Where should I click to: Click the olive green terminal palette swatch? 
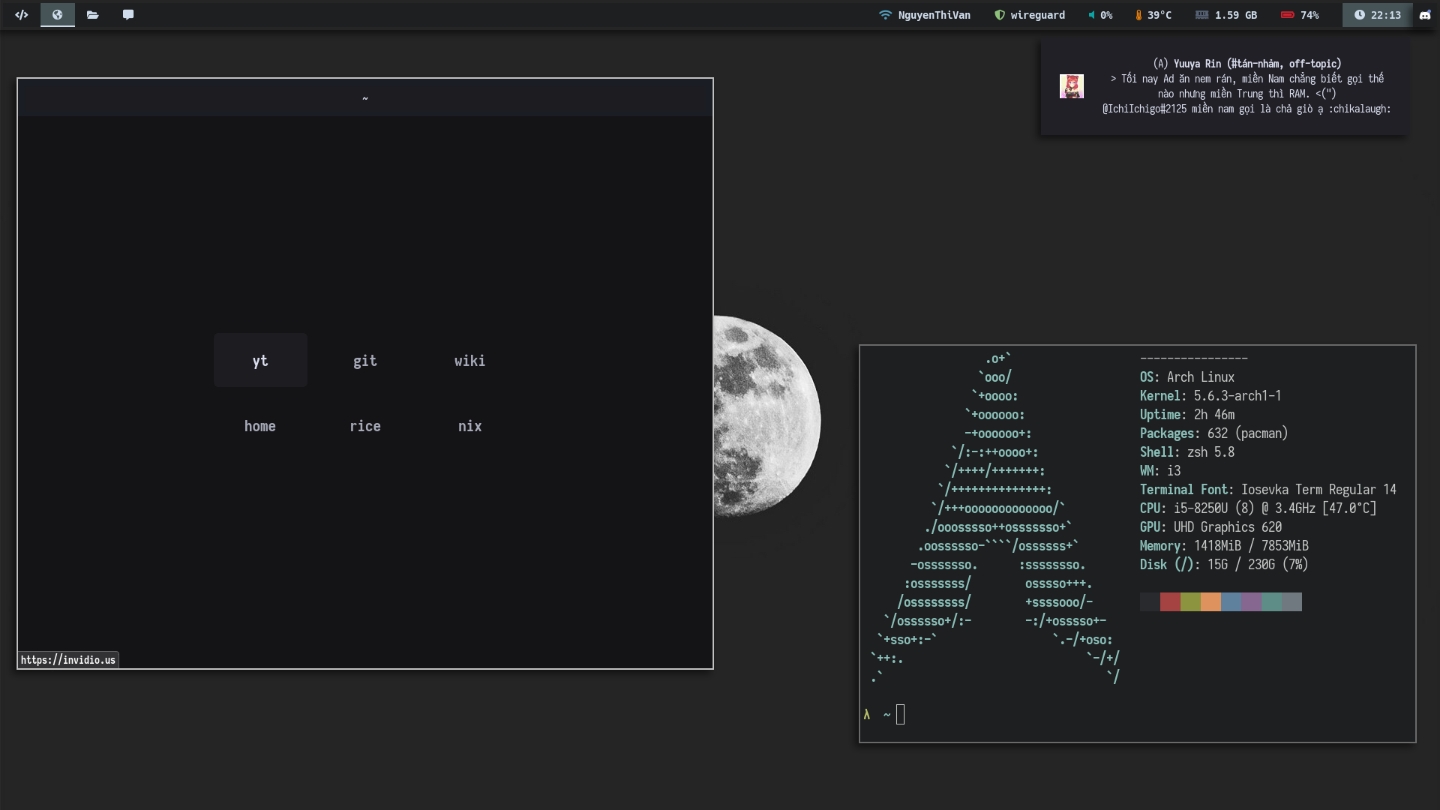[1190, 601]
